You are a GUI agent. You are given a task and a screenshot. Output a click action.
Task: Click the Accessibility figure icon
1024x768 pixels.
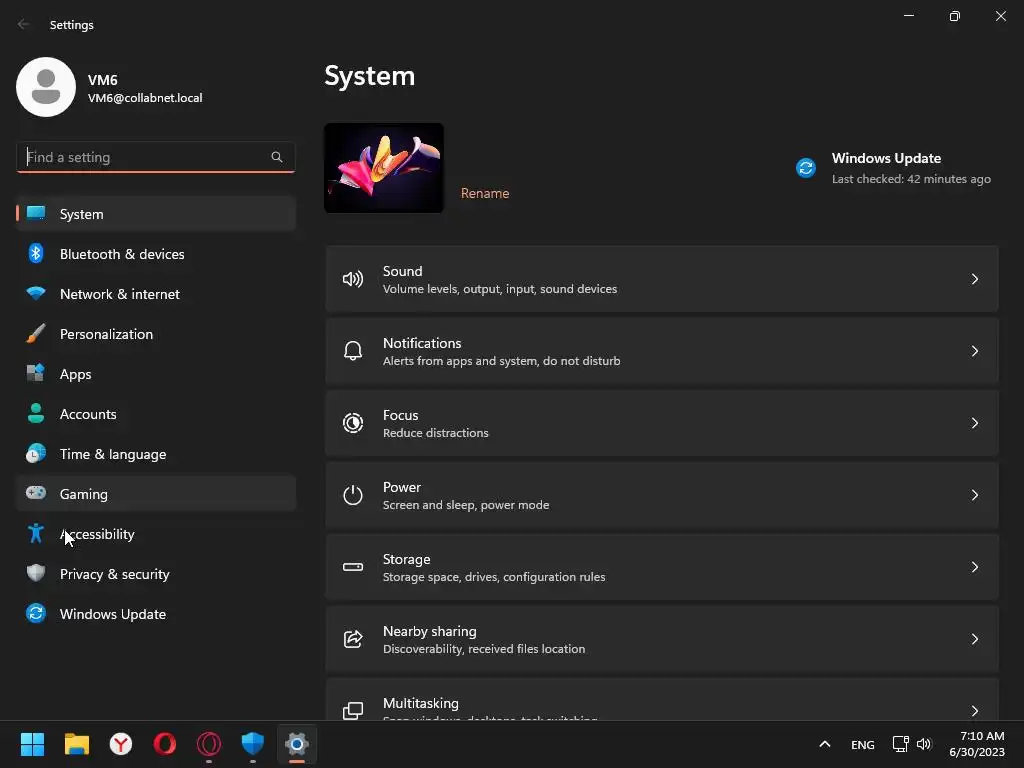(36, 534)
